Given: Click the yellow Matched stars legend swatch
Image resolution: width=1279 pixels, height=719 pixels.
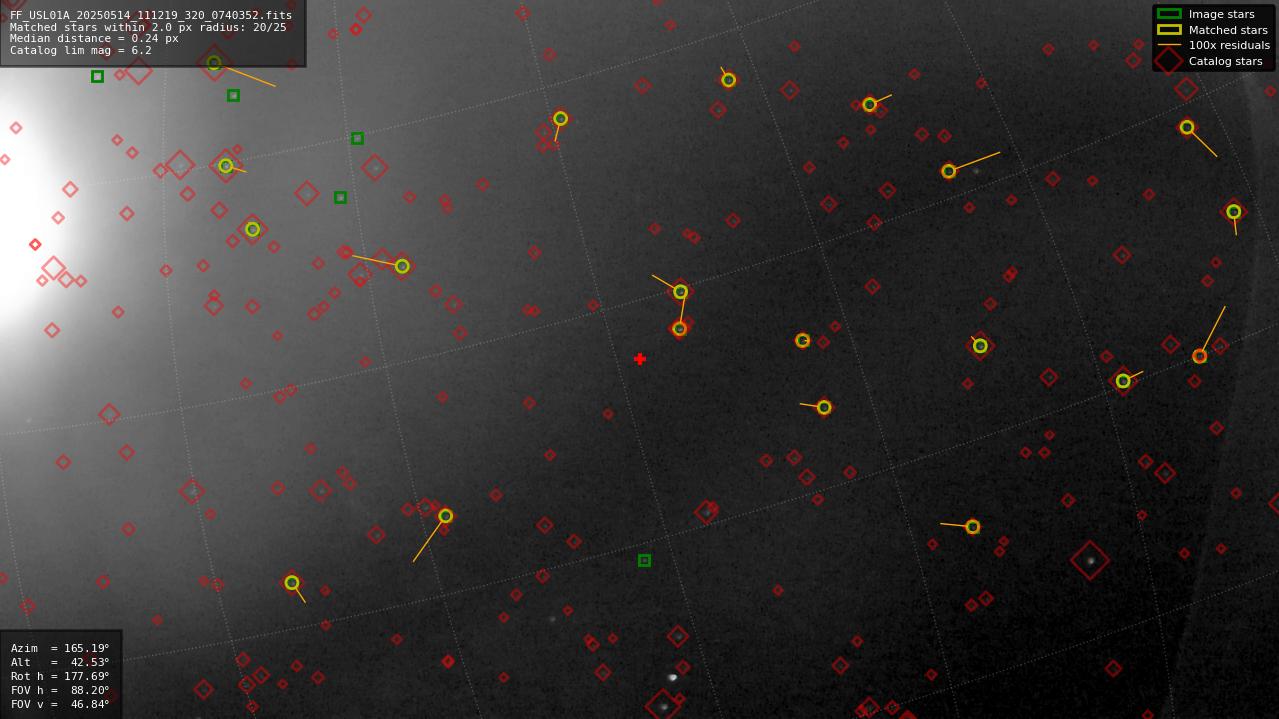Looking at the screenshot, I should click(x=1169, y=30).
